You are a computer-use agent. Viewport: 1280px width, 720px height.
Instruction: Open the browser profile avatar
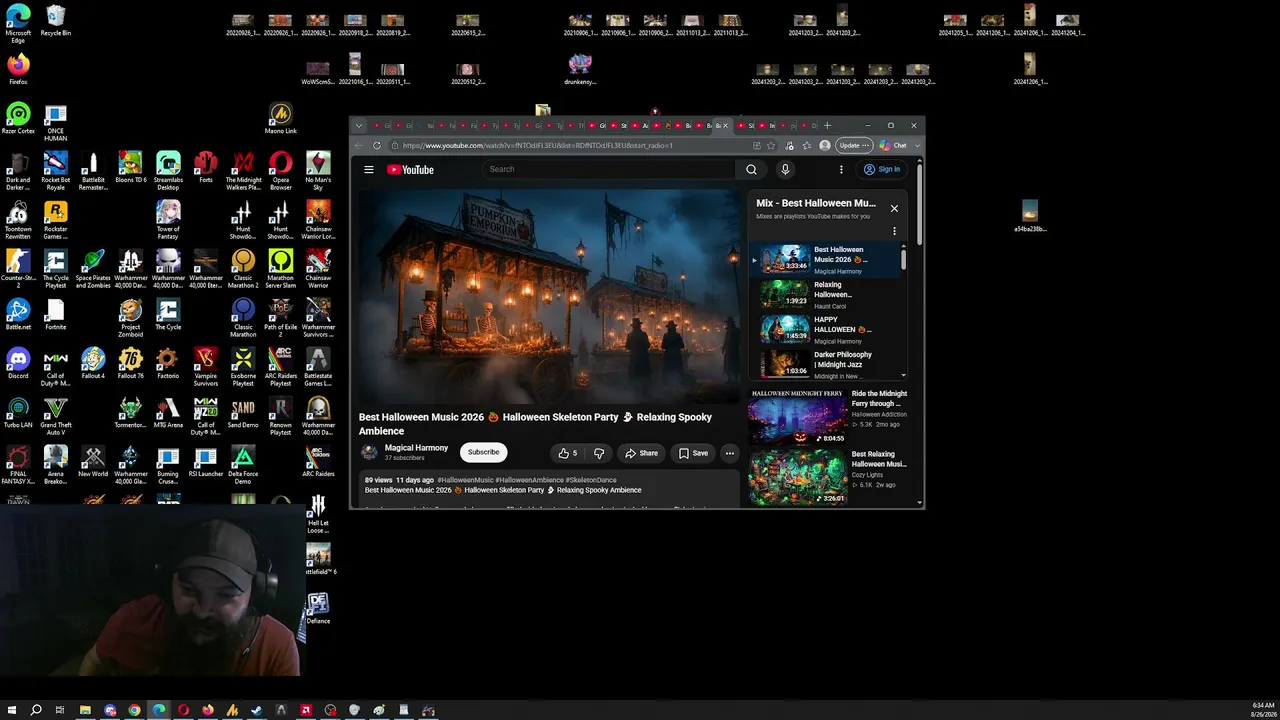pos(824,146)
